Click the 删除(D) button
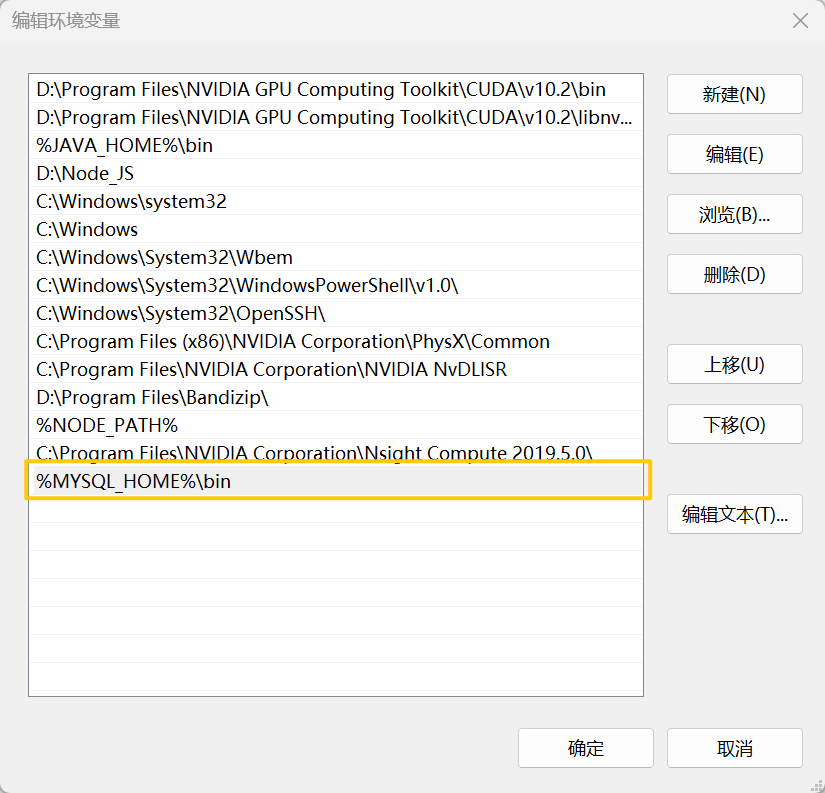The height and width of the screenshot is (793, 825). click(734, 274)
